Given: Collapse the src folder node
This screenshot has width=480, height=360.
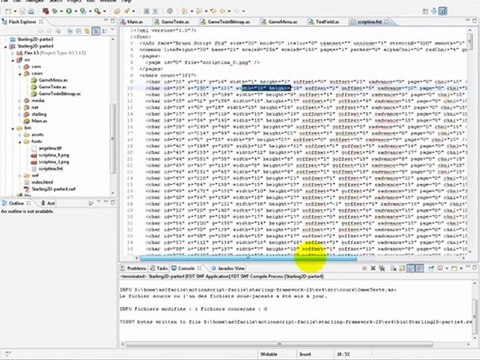Looking at the screenshot, I should (x=12, y=60).
